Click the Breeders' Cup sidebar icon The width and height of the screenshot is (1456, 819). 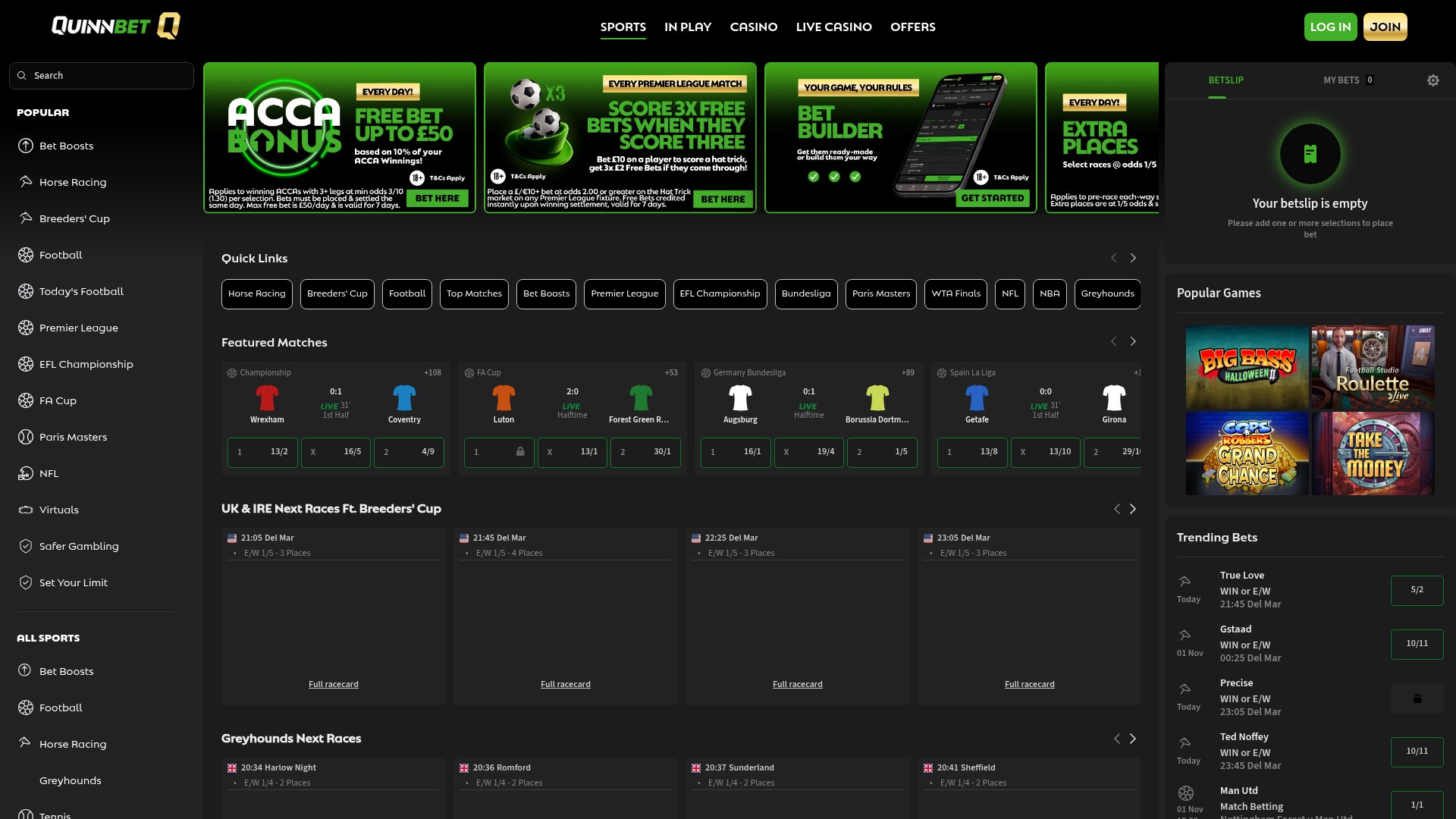click(26, 218)
